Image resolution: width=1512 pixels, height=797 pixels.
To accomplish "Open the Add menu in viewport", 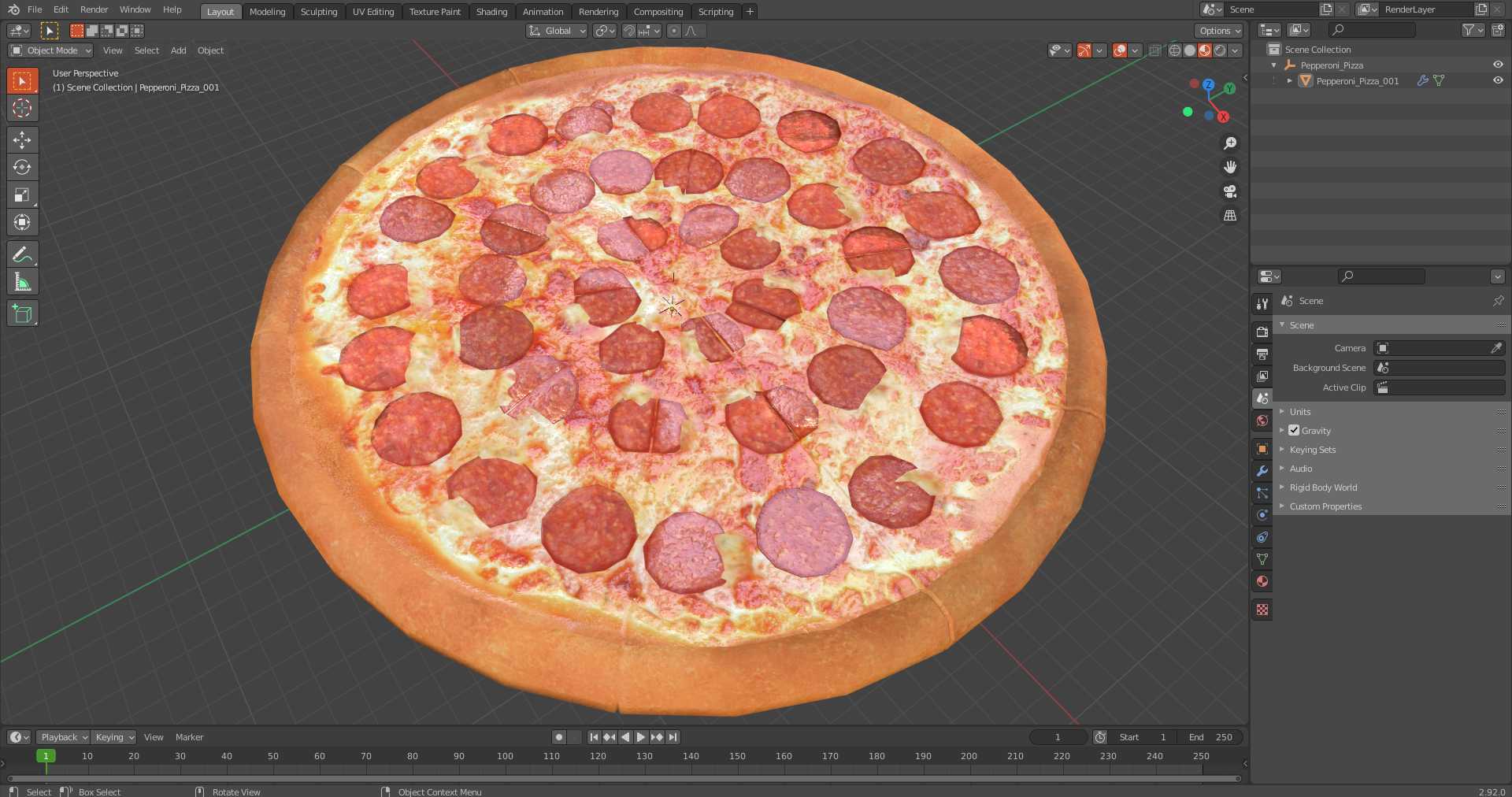I will (179, 50).
